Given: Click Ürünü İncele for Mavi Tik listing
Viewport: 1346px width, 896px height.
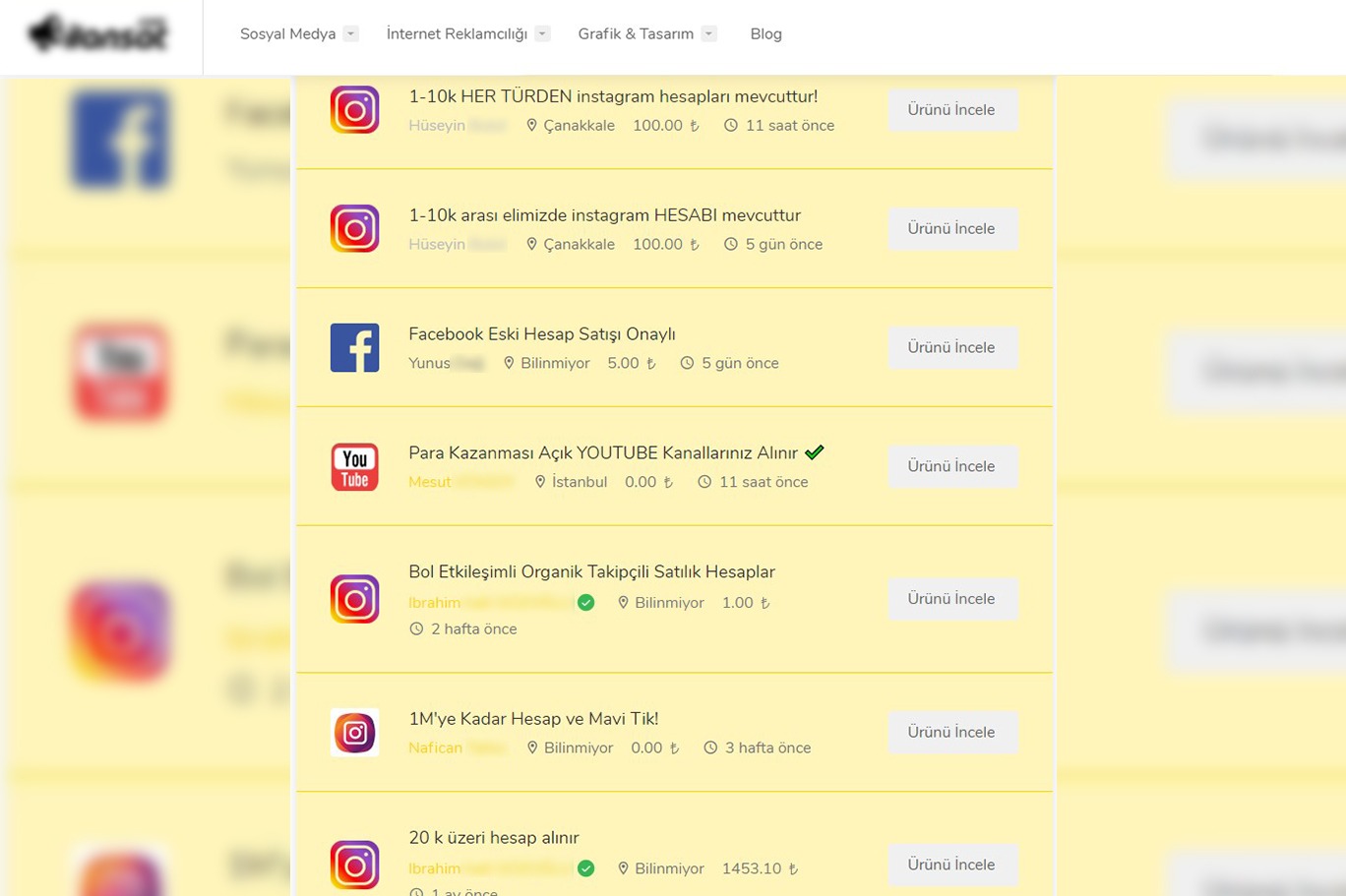Looking at the screenshot, I should tap(952, 732).
